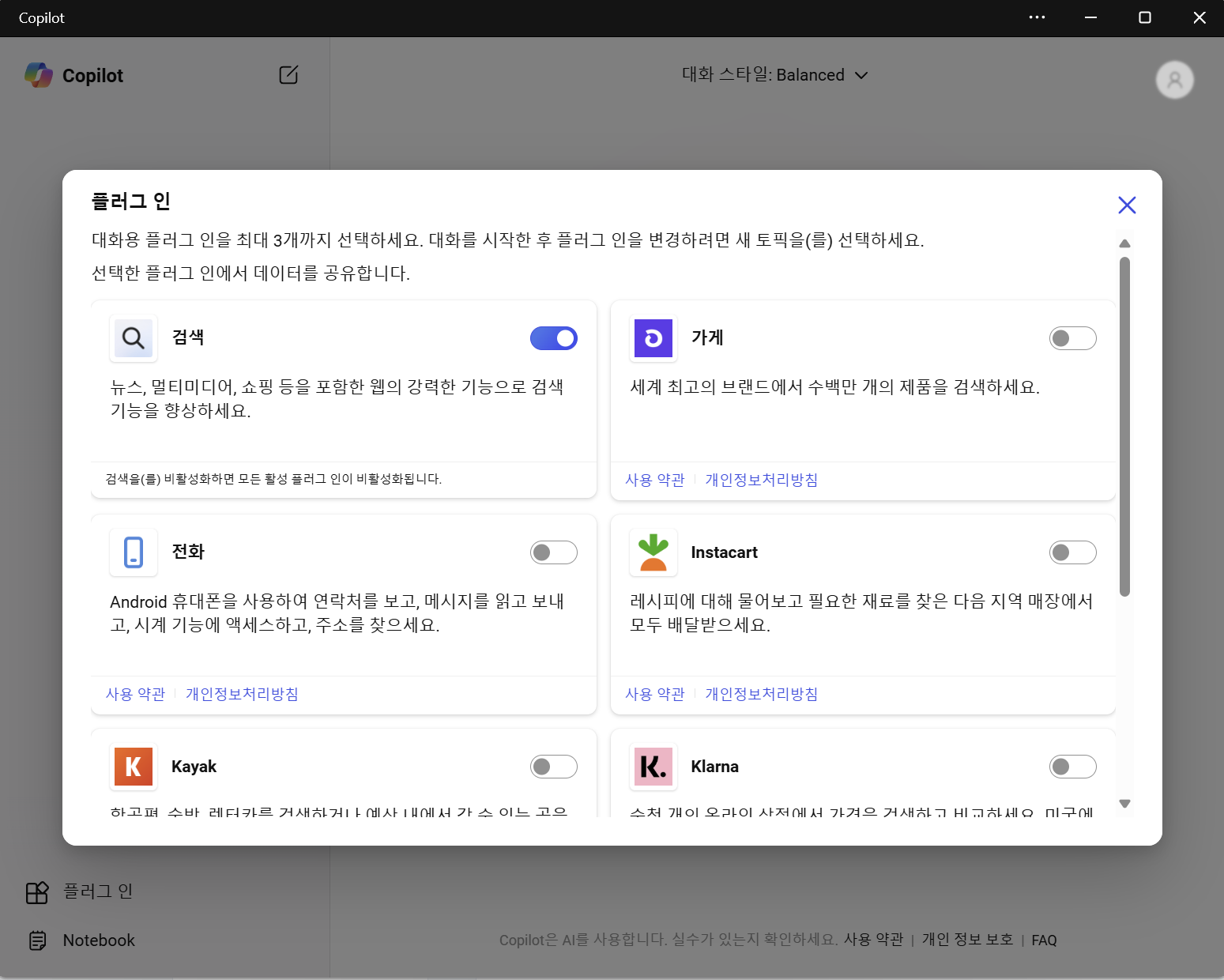Open 개인정보처리방침 link for 가게
1224x980 pixels.
[762, 480]
